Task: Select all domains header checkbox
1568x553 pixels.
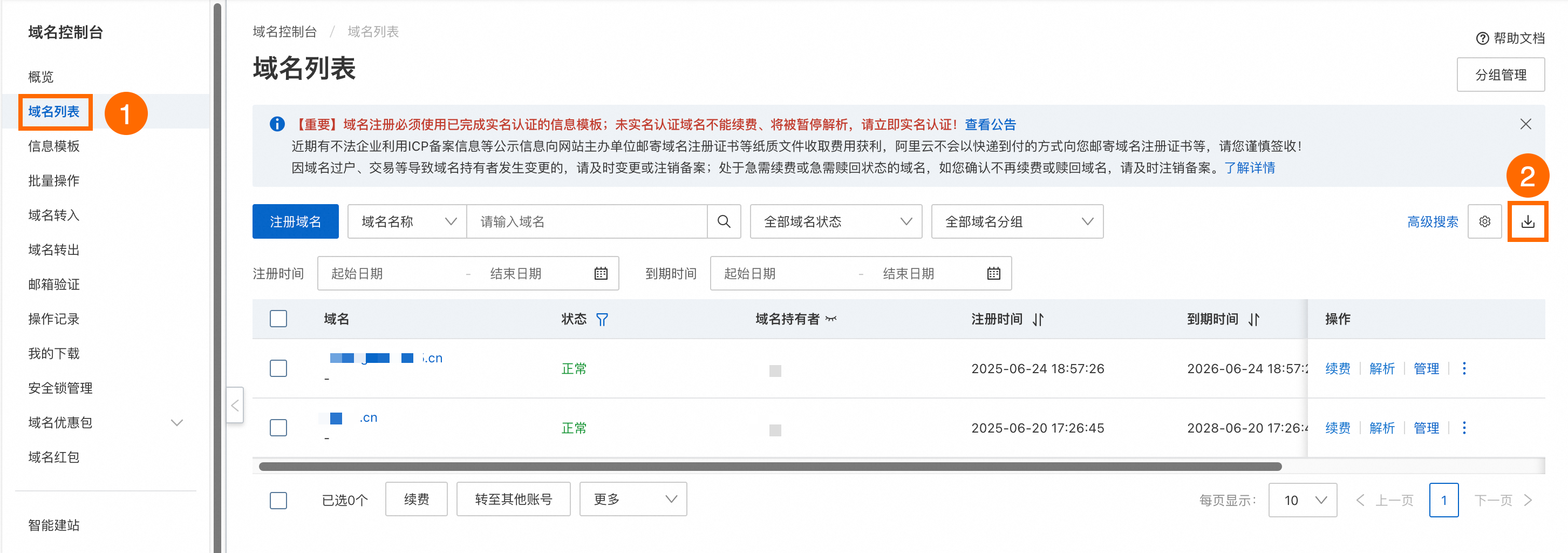Action: 278,319
